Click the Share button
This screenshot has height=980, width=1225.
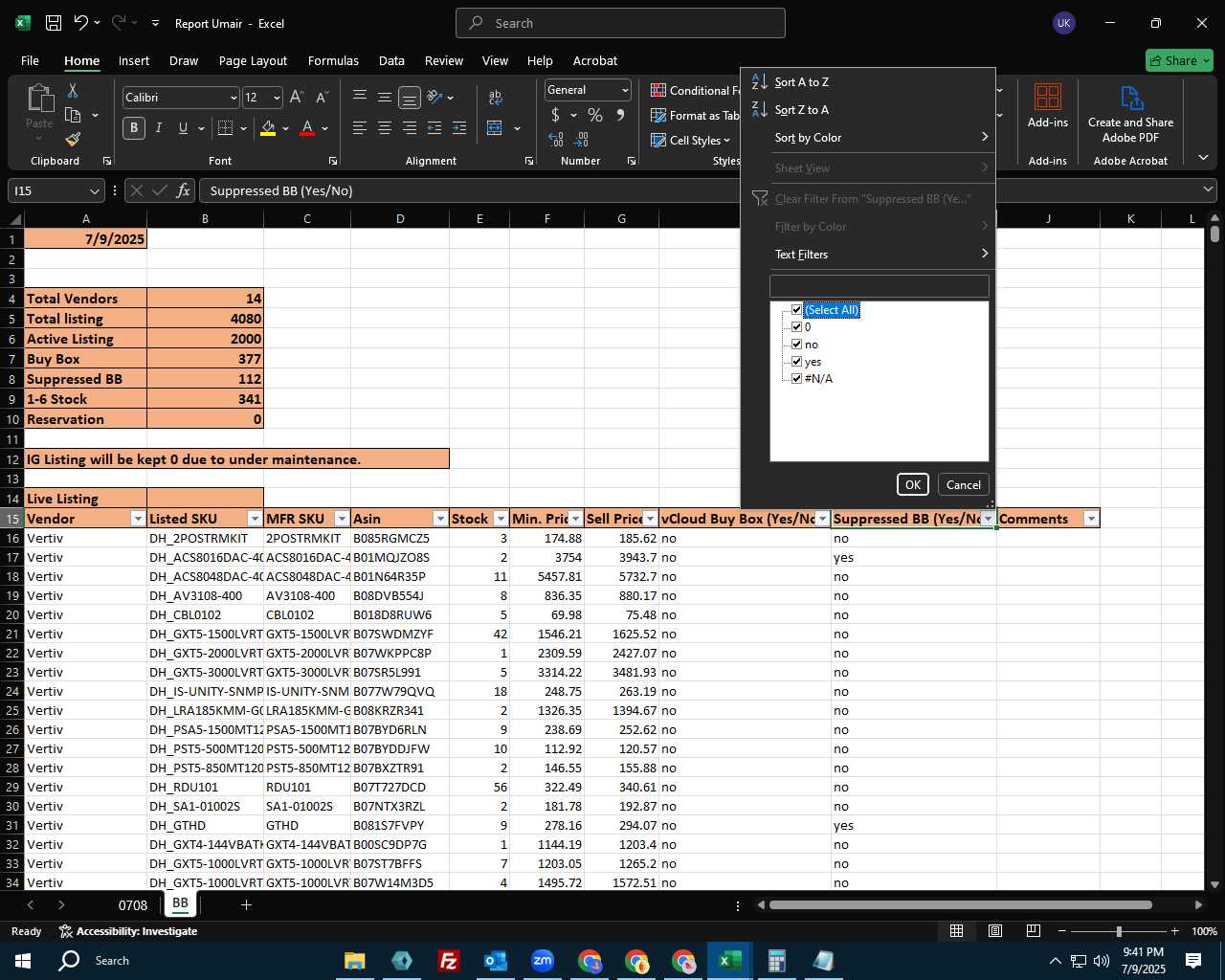(1179, 60)
